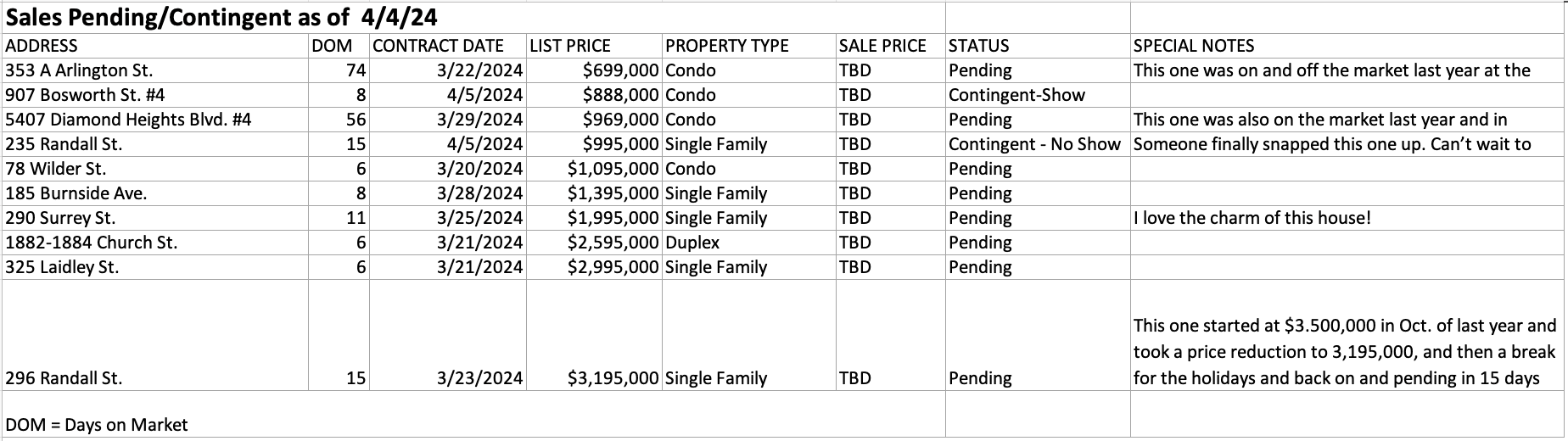This screenshot has width=1568, height=441.
Task: Select the DOM header cell
Action: coord(339,46)
